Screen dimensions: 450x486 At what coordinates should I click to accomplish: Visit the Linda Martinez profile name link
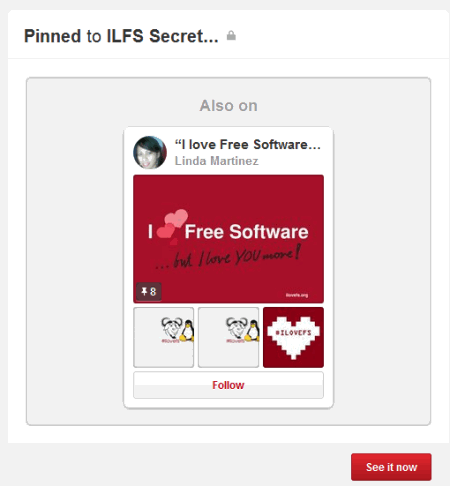(x=217, y=161)
